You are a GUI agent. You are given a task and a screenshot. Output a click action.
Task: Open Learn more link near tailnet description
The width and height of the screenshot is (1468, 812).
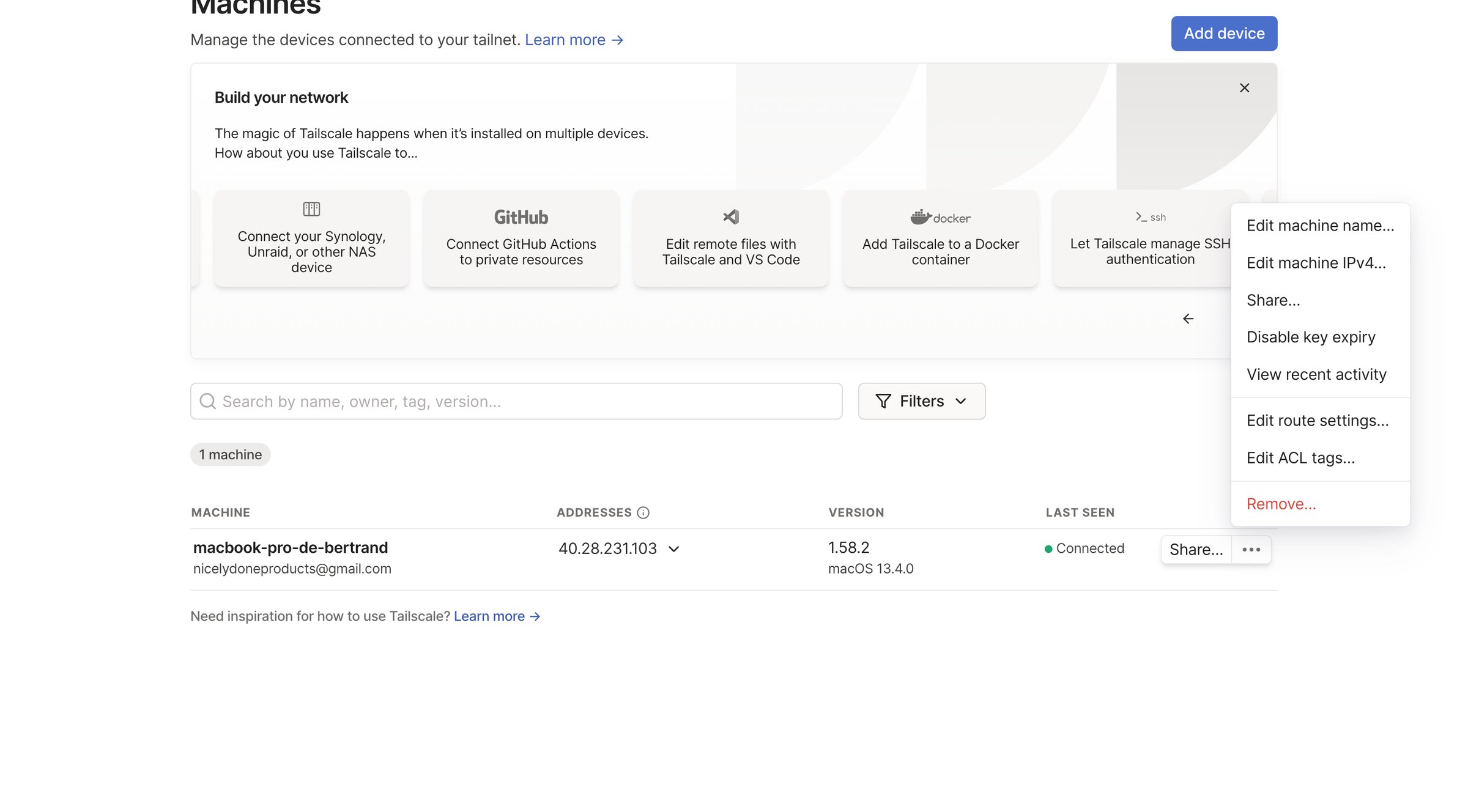point(574,40)
